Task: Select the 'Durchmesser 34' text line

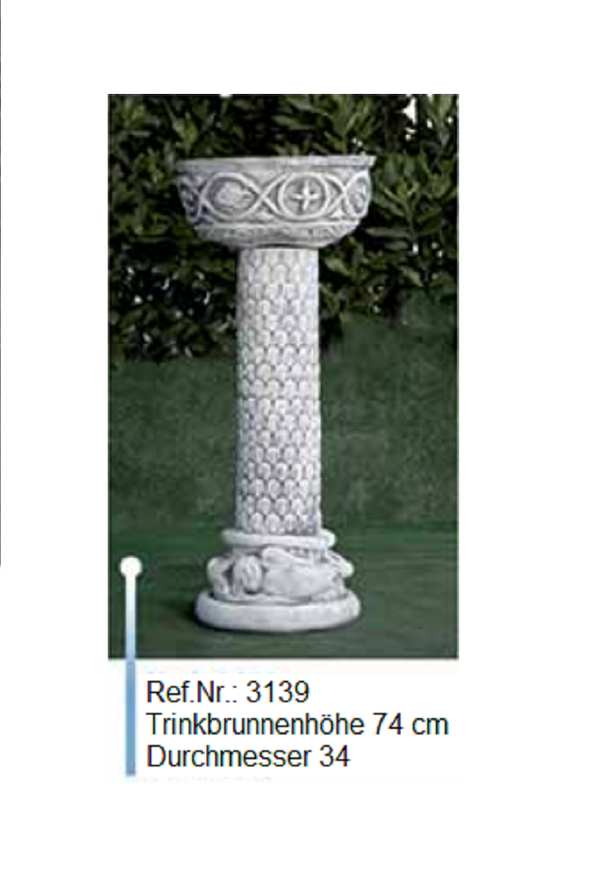Action: (x=248, y=756)
